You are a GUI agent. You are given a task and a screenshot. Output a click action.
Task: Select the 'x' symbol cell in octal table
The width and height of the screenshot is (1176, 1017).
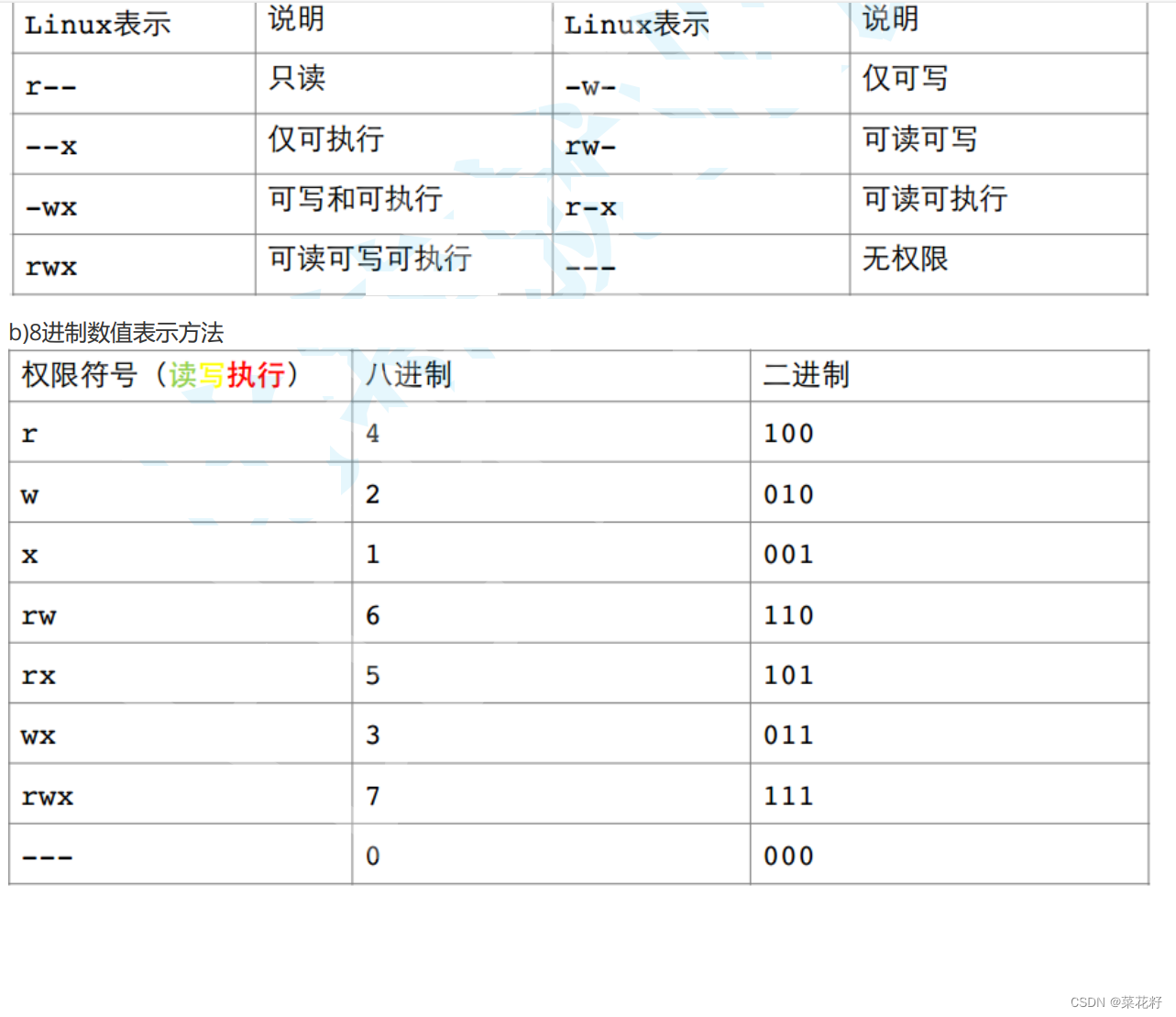181,553
